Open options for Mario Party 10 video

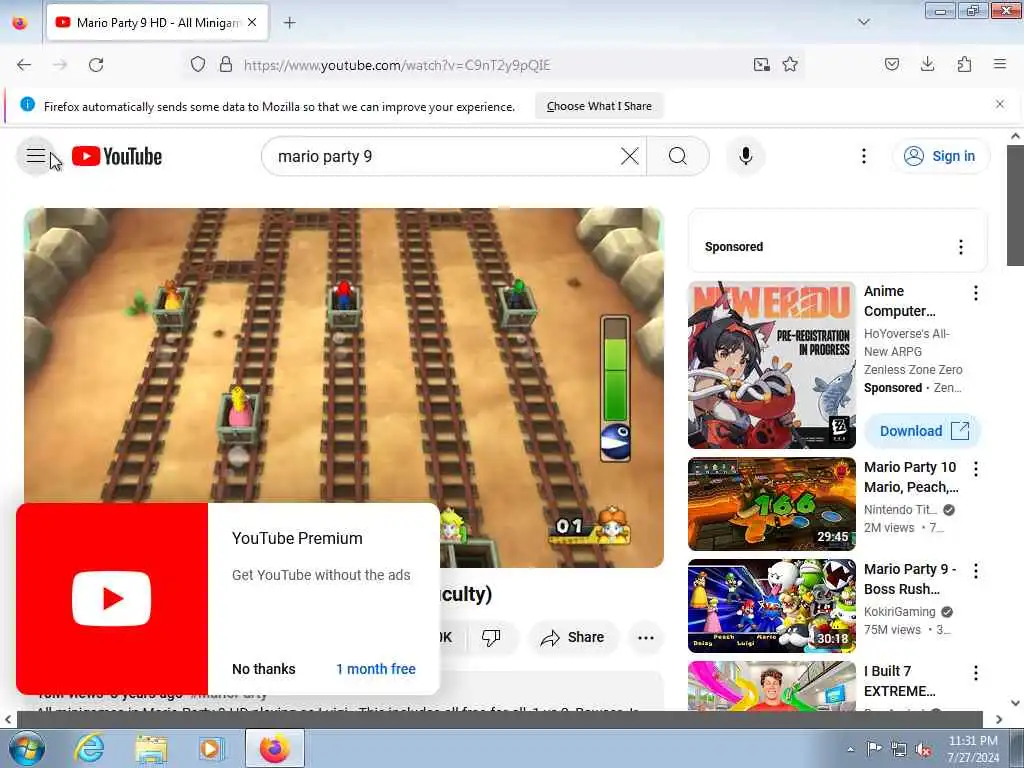(976, 469)
